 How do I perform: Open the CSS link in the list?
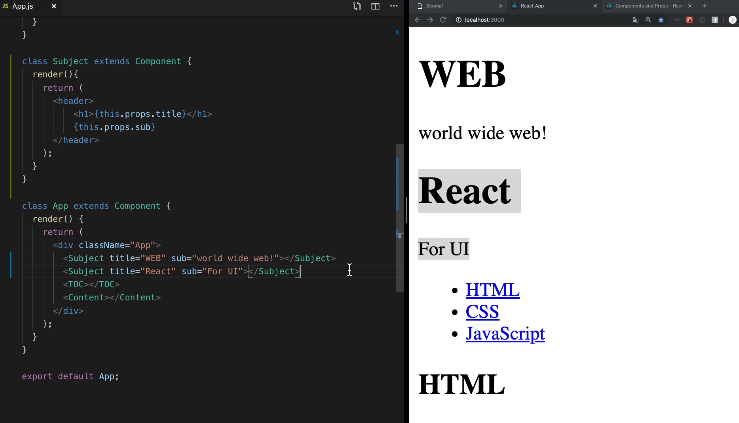tap(482, 312)
